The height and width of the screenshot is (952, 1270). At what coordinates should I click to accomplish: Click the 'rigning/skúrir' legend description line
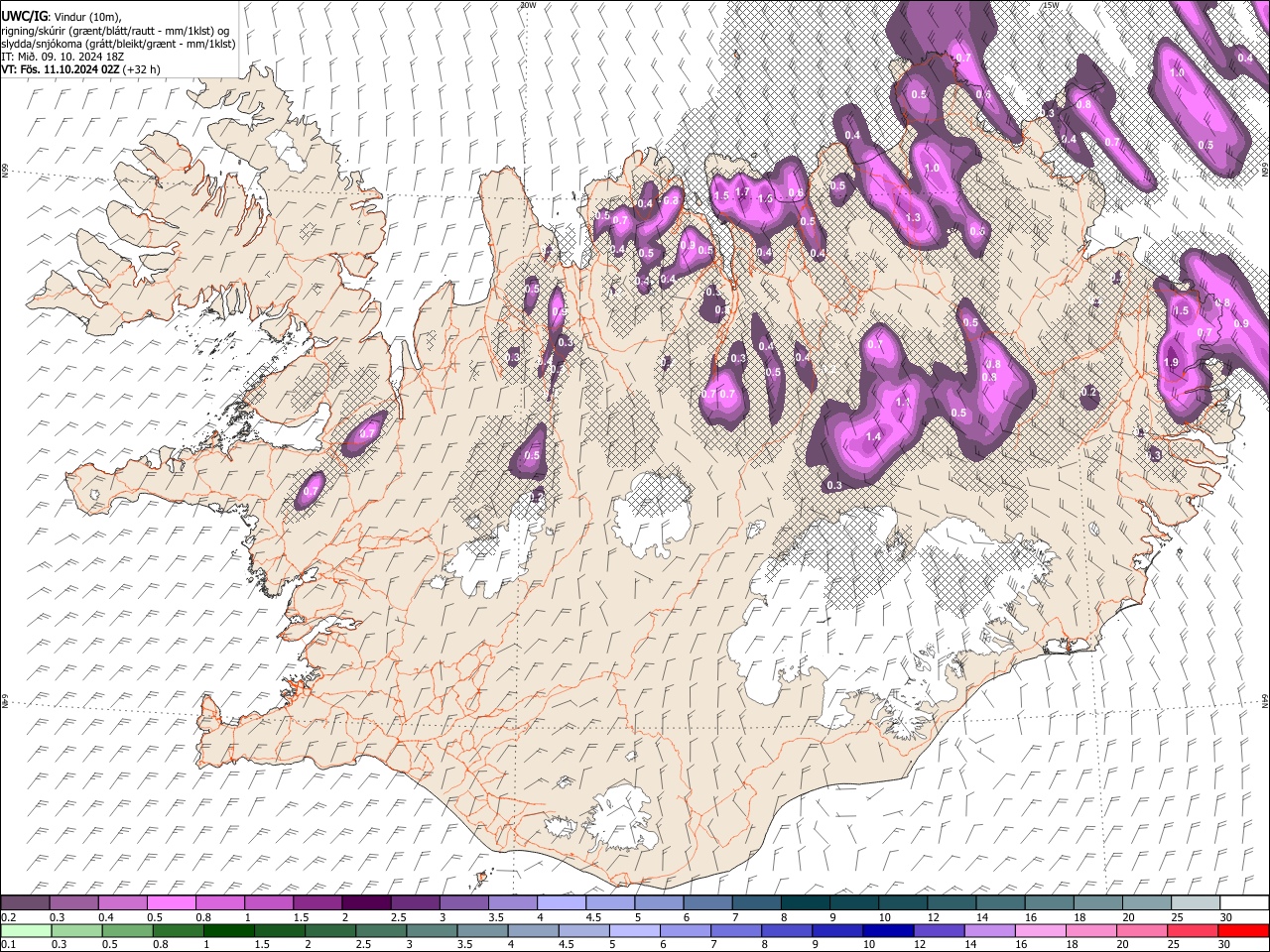point(115,31)
